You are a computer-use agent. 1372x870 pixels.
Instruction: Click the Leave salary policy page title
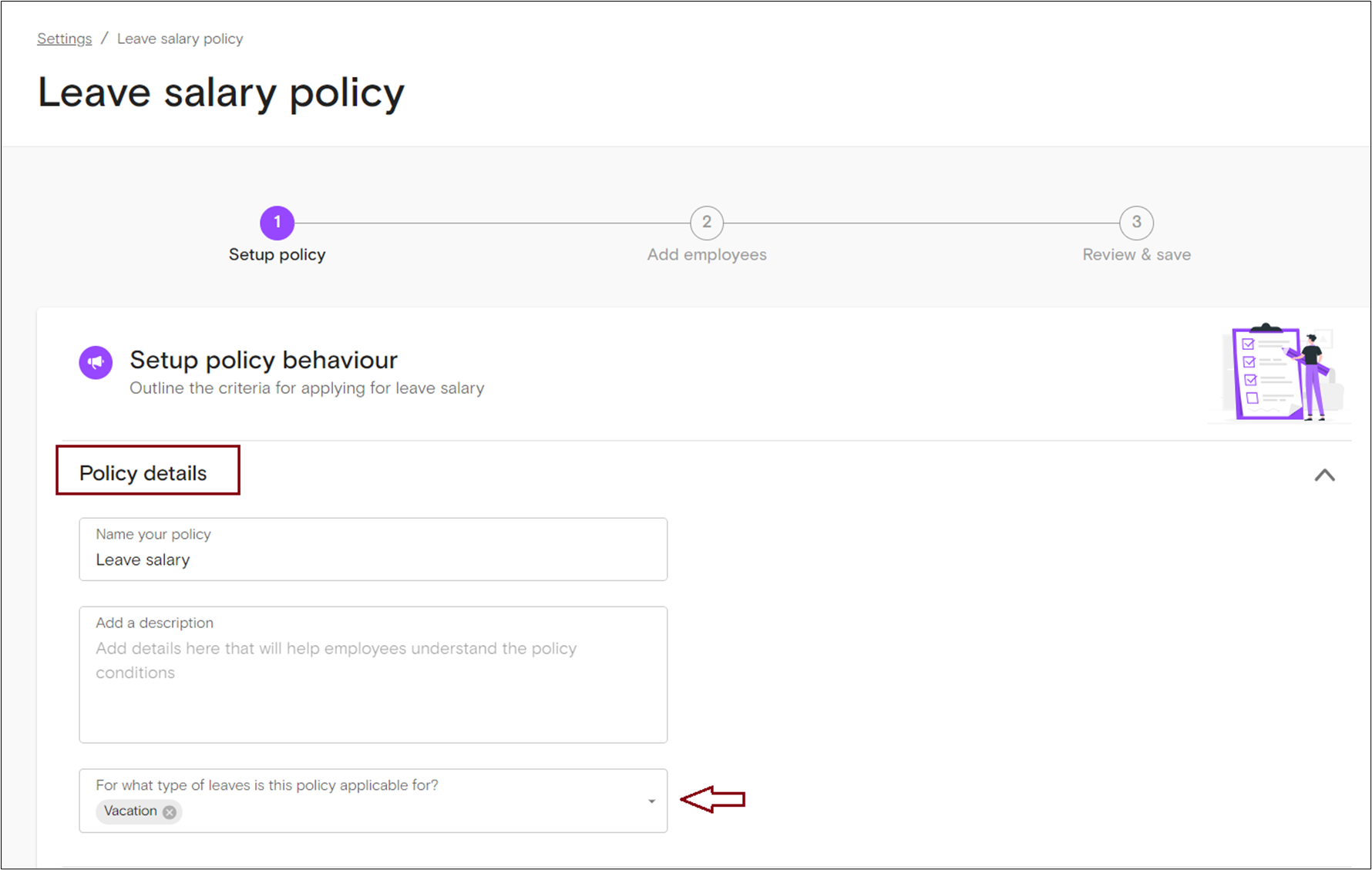[x=220, y=93]
